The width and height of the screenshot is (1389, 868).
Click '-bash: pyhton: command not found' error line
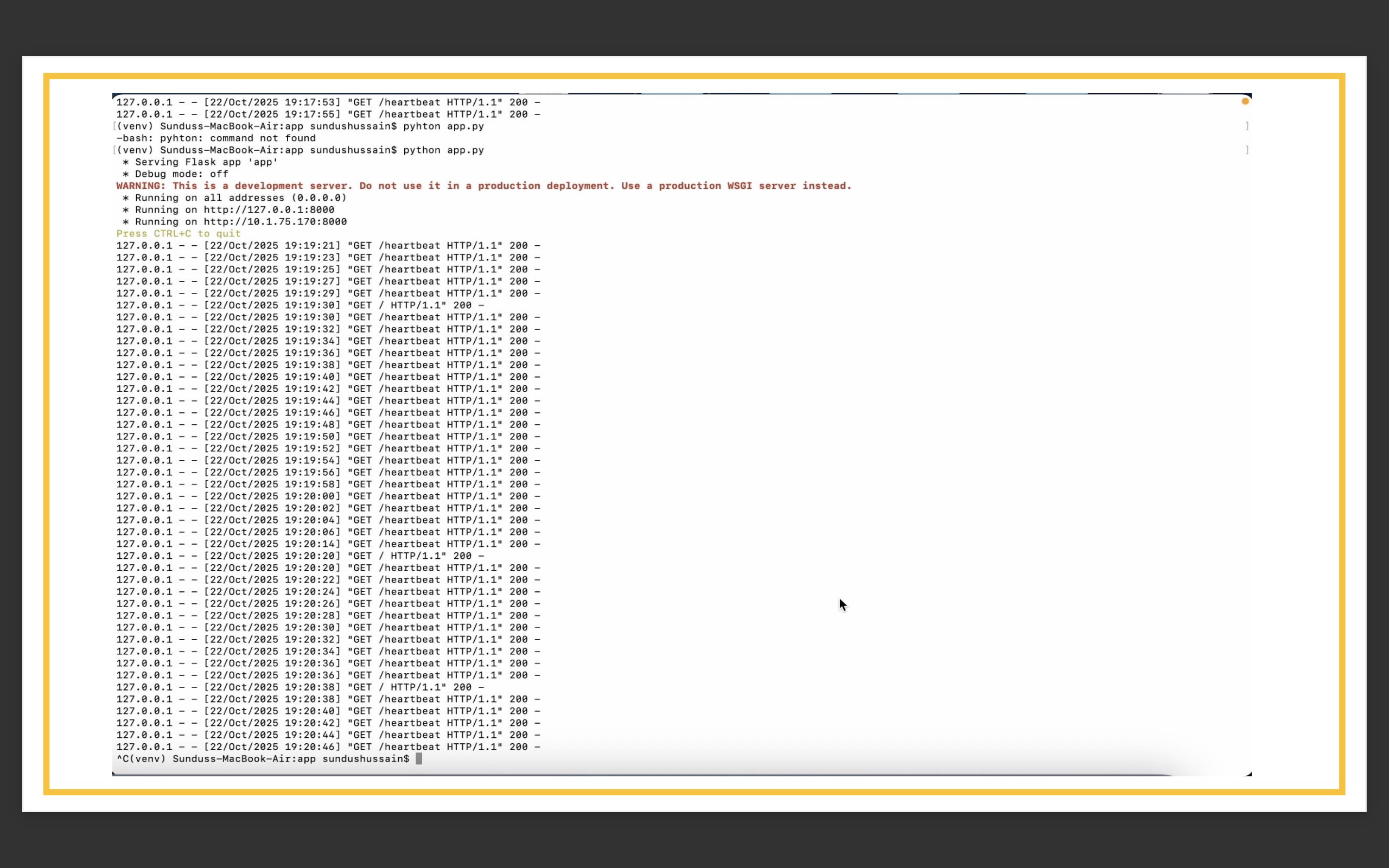[216, 138]
